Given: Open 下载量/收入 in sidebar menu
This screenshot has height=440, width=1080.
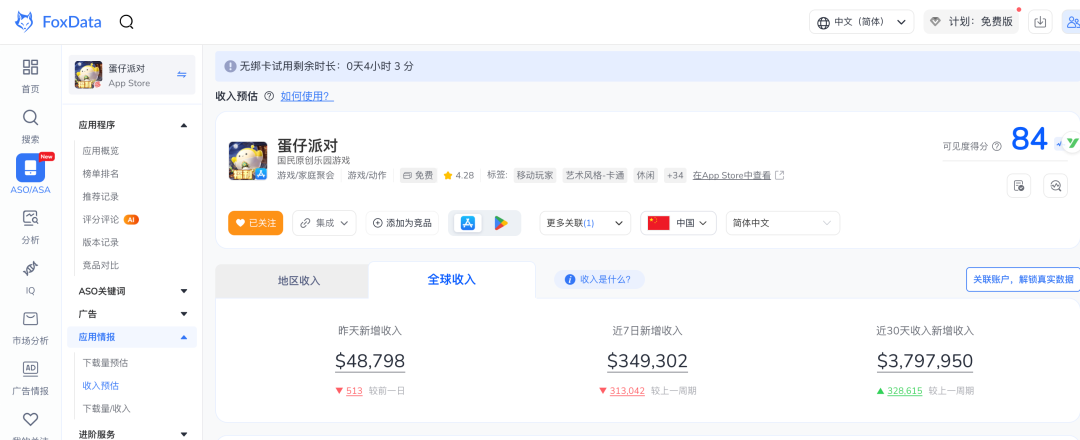Looking at the screenshot, I should (106, 408).
